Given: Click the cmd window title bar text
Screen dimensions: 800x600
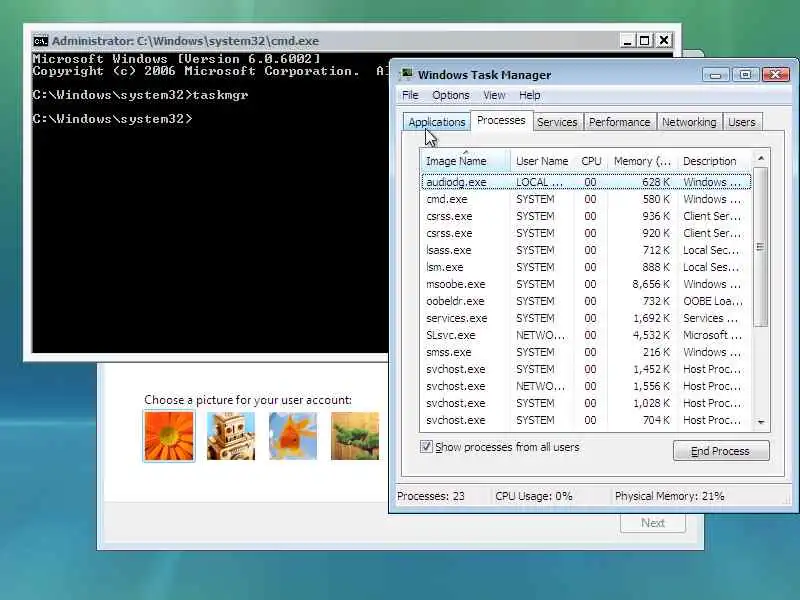Looking at the screenshot, I should point(185,41).
